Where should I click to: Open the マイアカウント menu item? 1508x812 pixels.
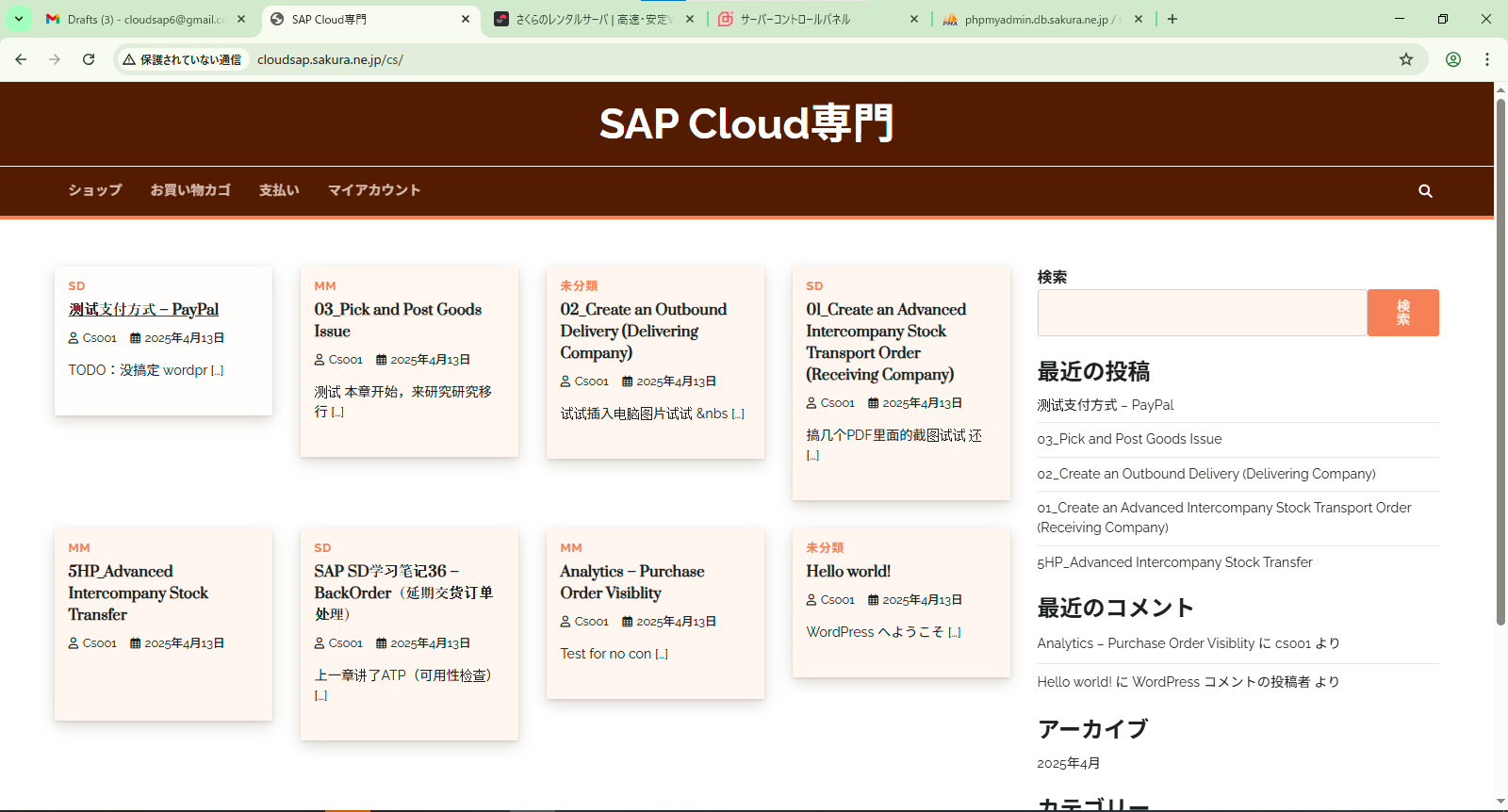374,190
